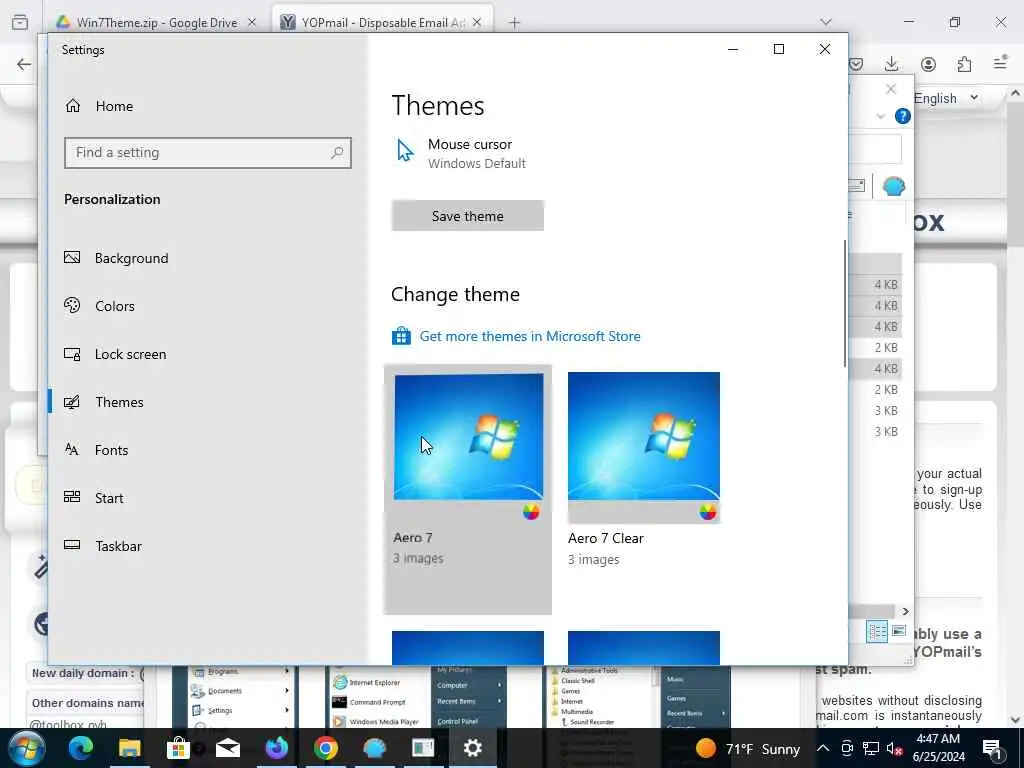Open the list all tabs dropdown
The width and height of the screenshot is (1024, 768).
825,22
